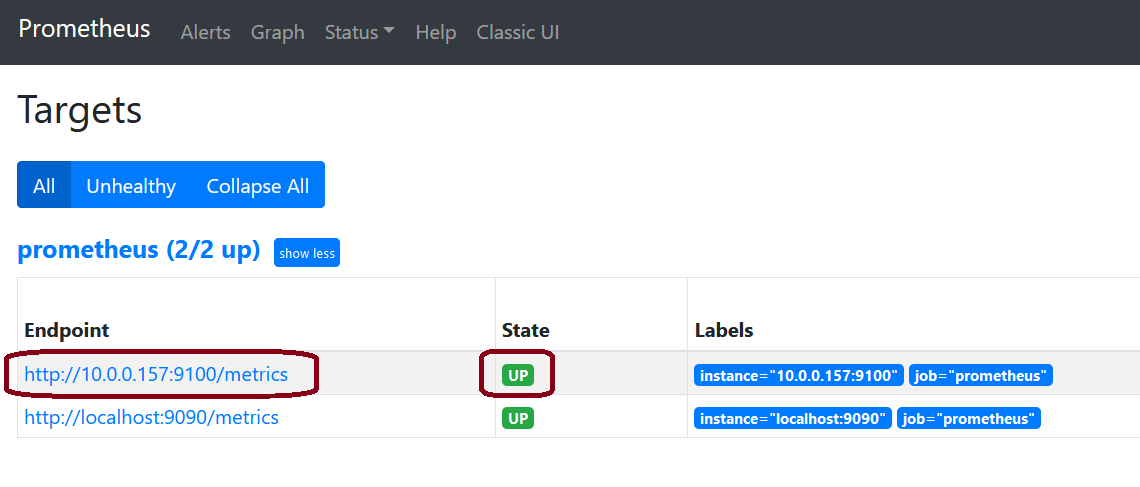This screenshot has height=487, width=1140.
Task: Click the instance="10.0.0.157:9100" label badge
Action: pos(798,376)
